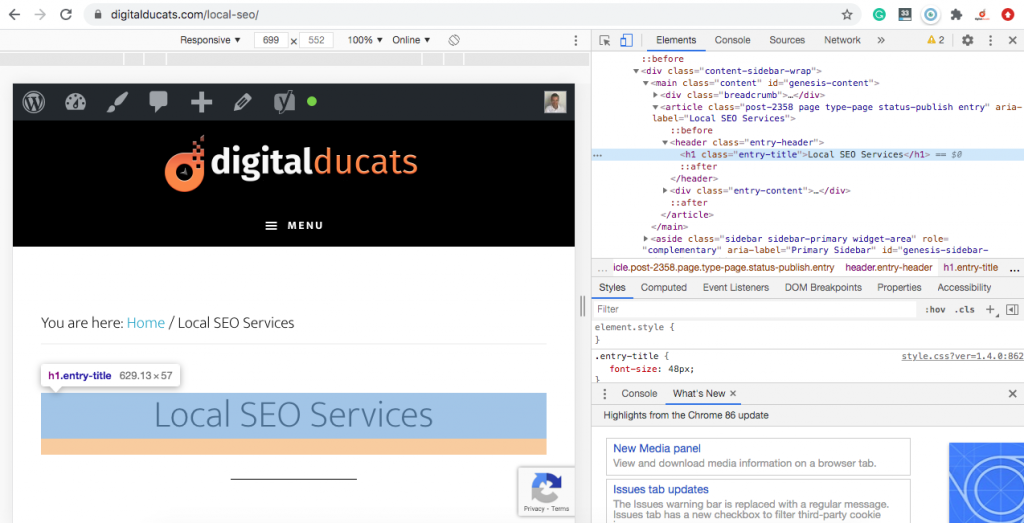Open the Responsive device dropdown
1024x523 pixels.
(210, 40)
